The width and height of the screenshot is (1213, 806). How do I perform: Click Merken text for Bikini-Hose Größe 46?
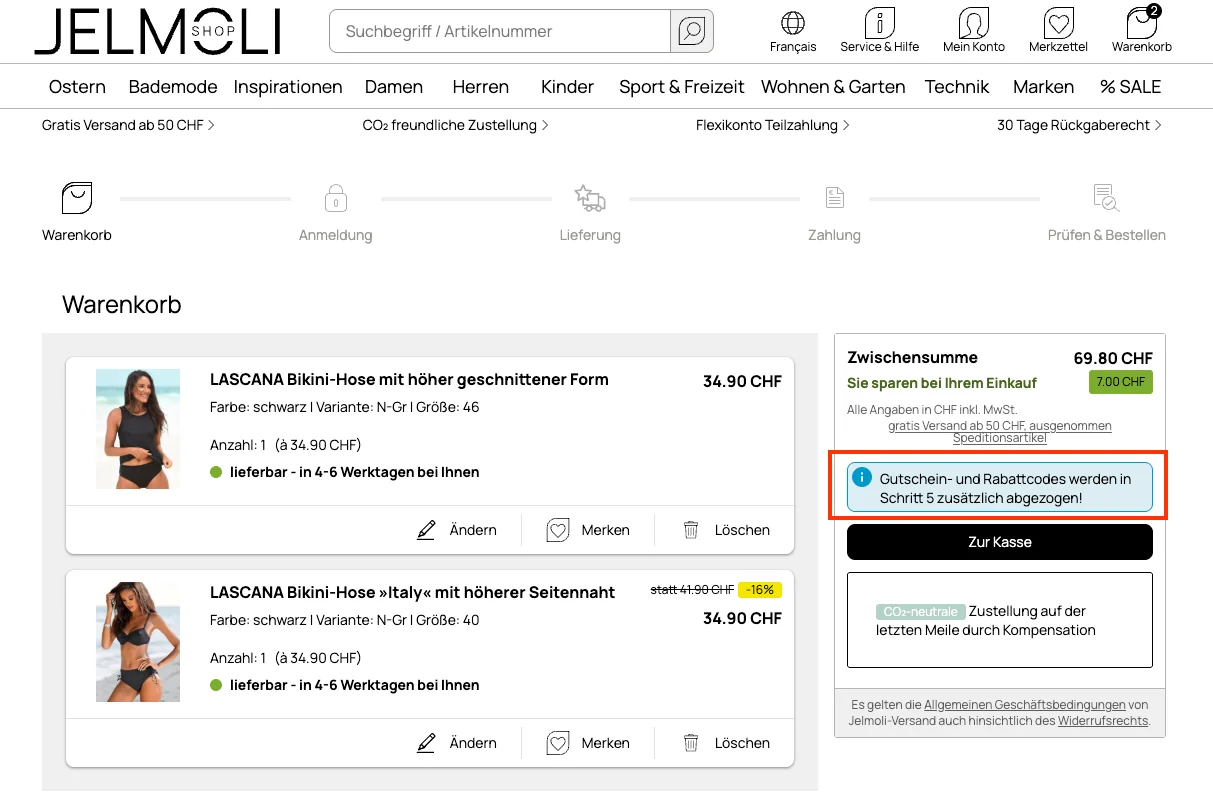pyautogui.click(x=606, y=530)
